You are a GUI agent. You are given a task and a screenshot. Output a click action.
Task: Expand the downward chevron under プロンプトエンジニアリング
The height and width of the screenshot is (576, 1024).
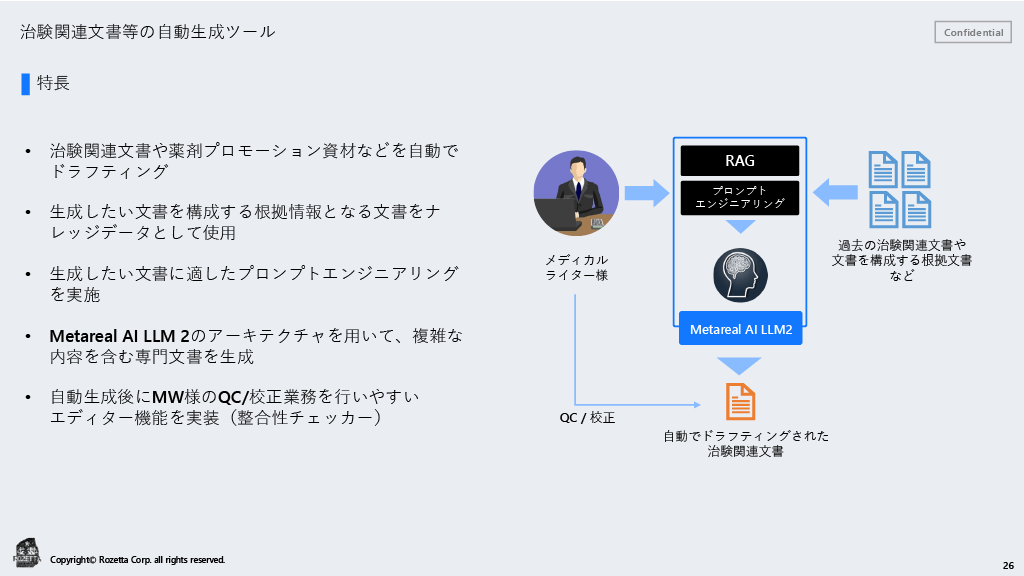point(740,227)
